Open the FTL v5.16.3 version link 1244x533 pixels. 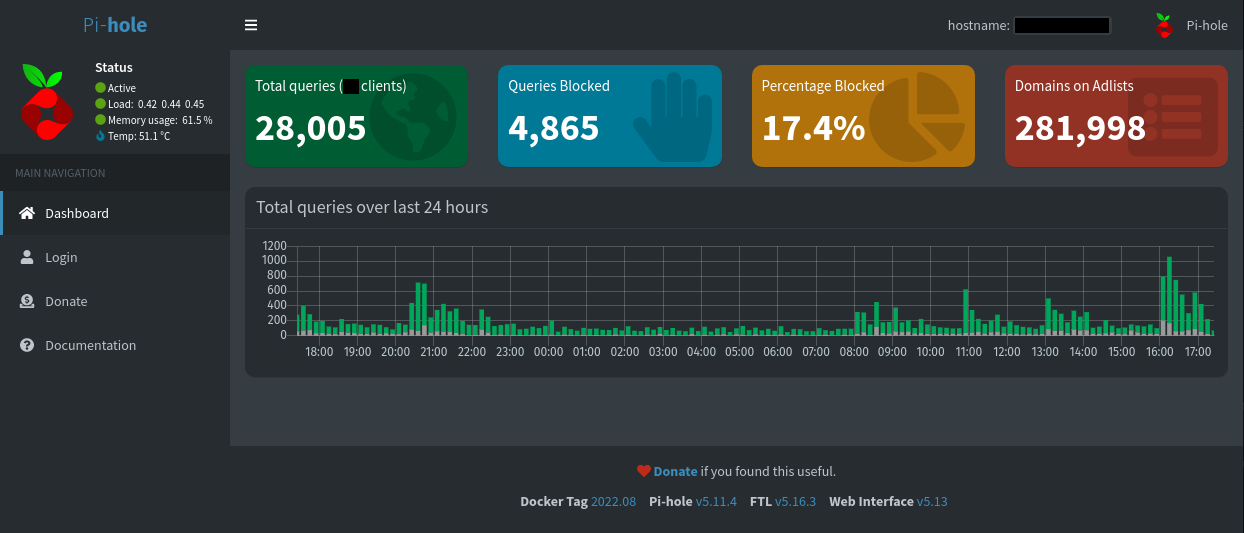tap(796, 501)
